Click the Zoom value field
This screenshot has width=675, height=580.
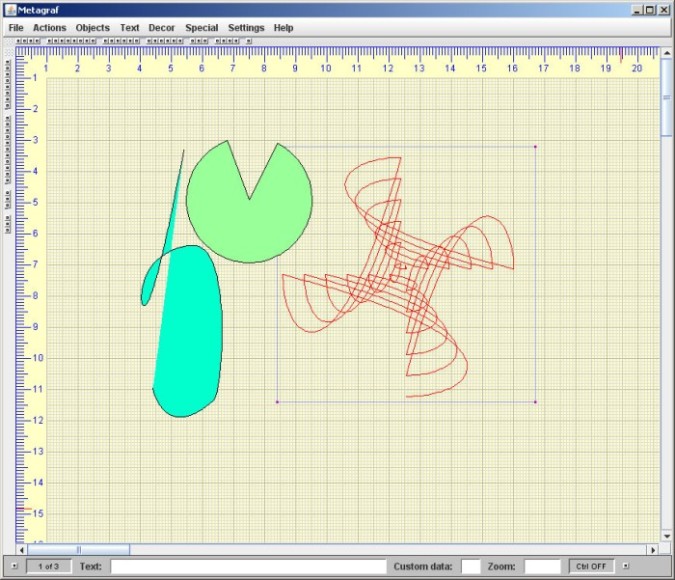coord(542,566)
